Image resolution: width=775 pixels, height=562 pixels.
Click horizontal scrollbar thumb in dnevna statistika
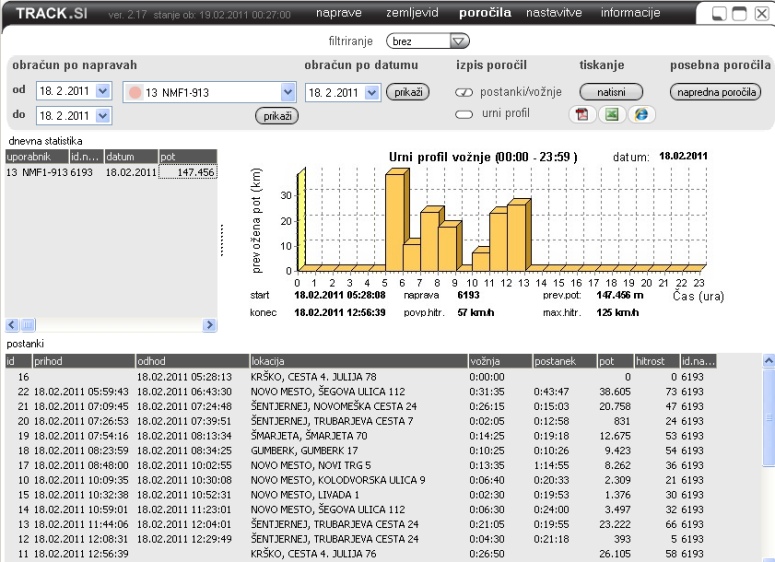click(x=28, y=325)
